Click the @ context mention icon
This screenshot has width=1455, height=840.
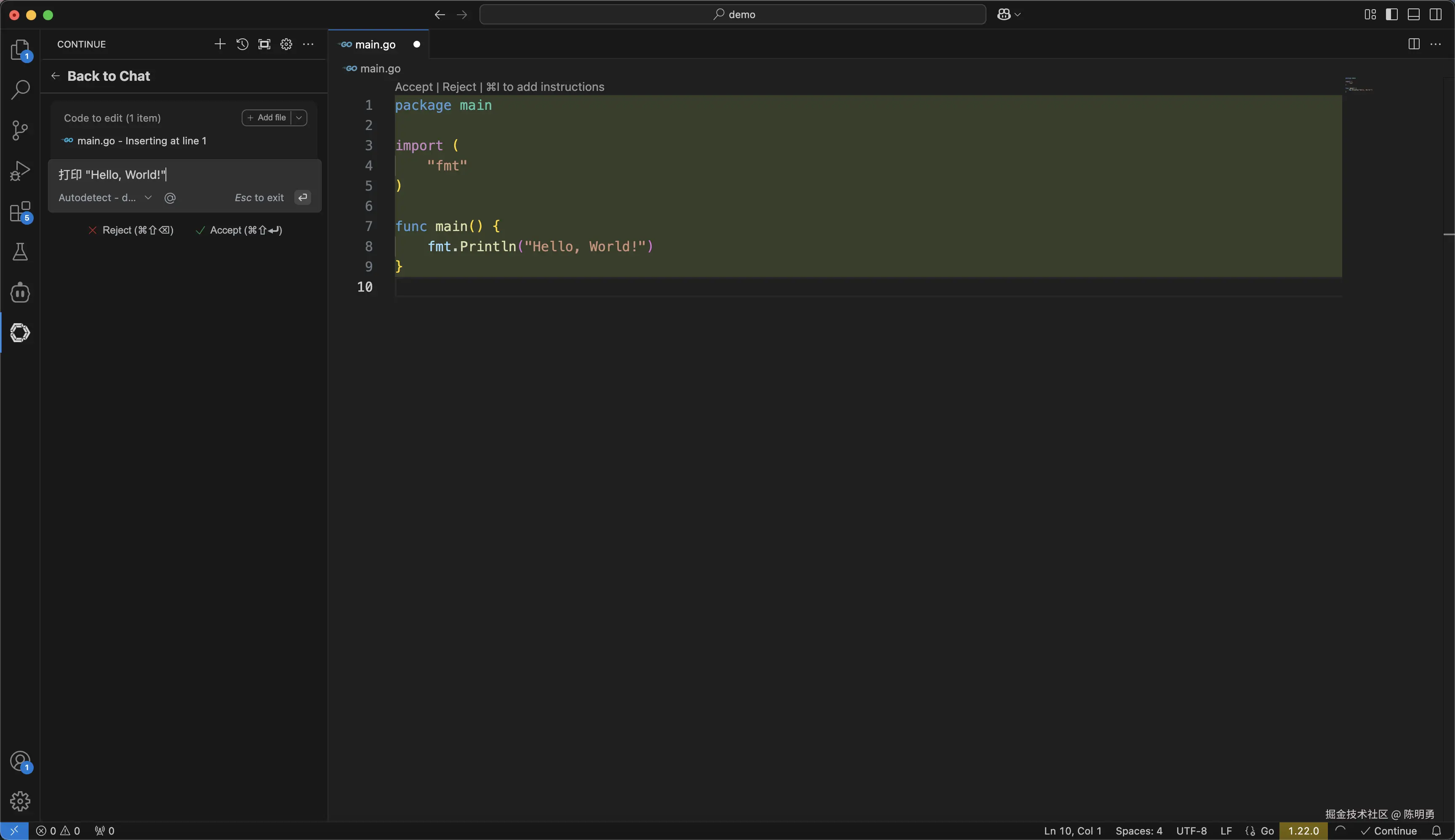pos(170,198)
